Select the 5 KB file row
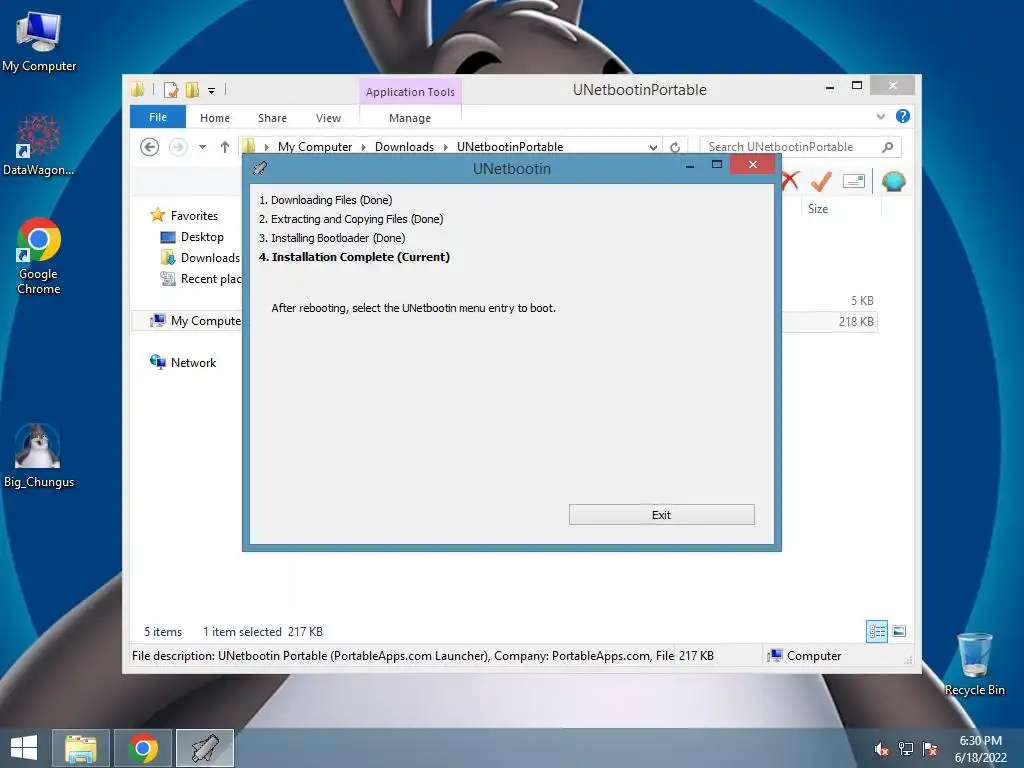 tap(829, 300)
